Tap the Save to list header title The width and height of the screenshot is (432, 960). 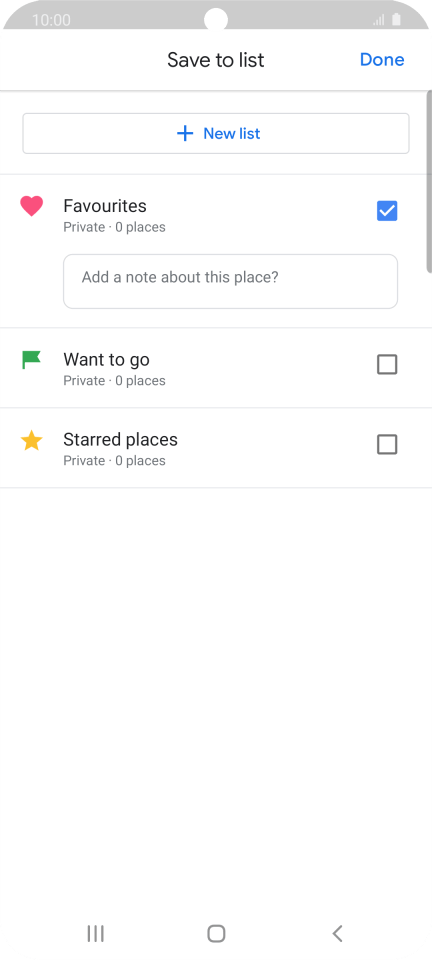tap(216, 60)
